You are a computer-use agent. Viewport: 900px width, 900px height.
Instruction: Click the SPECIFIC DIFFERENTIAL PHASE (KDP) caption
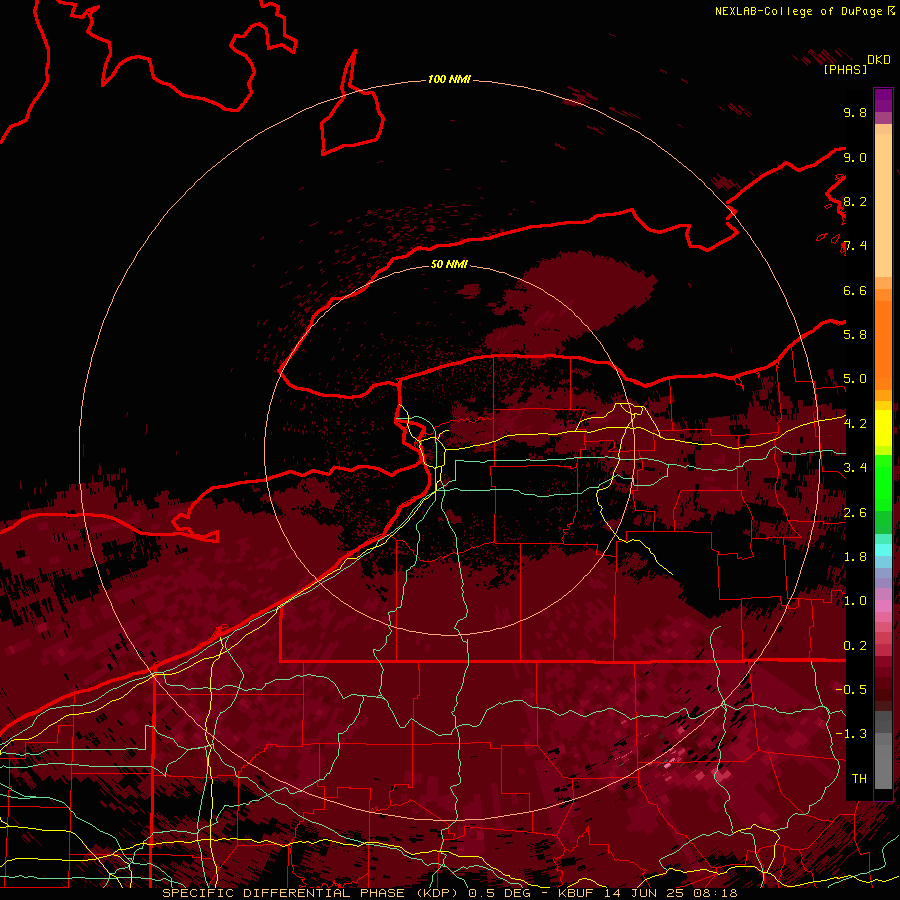[x=311, y=893]
